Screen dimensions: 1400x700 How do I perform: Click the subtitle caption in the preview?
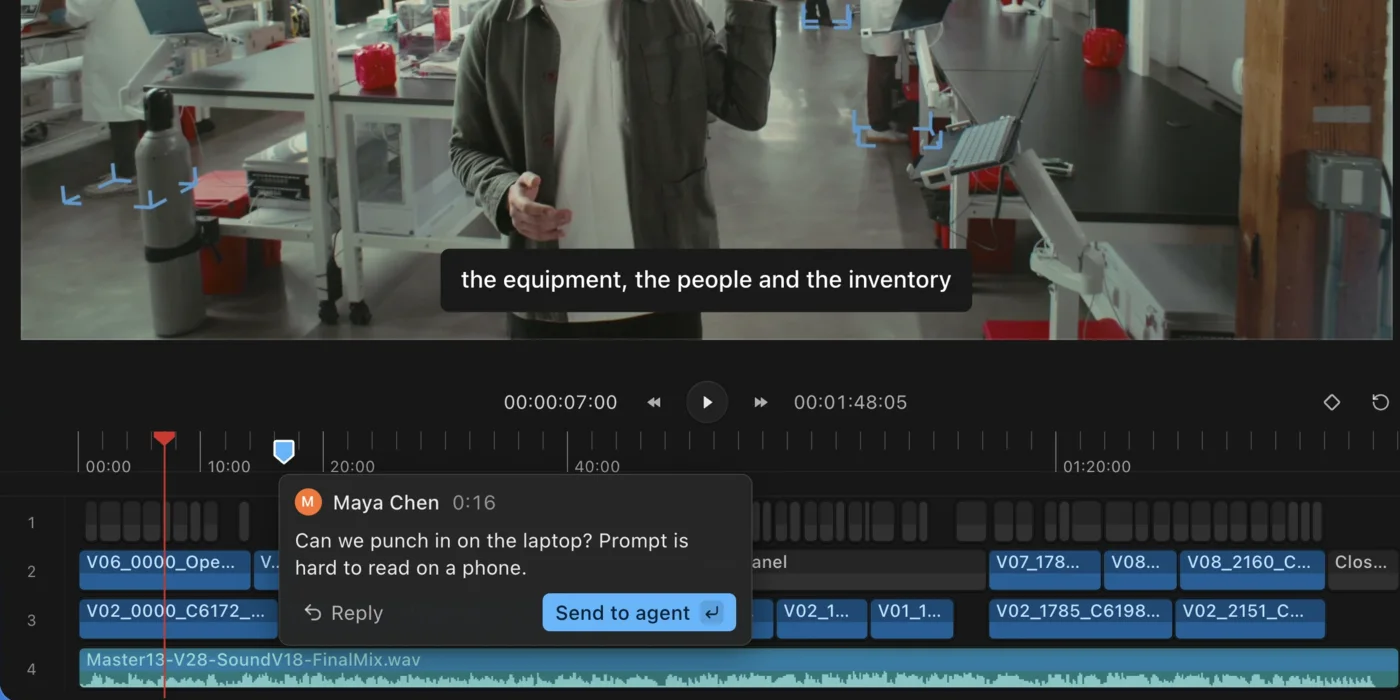(x=706, y=280)
